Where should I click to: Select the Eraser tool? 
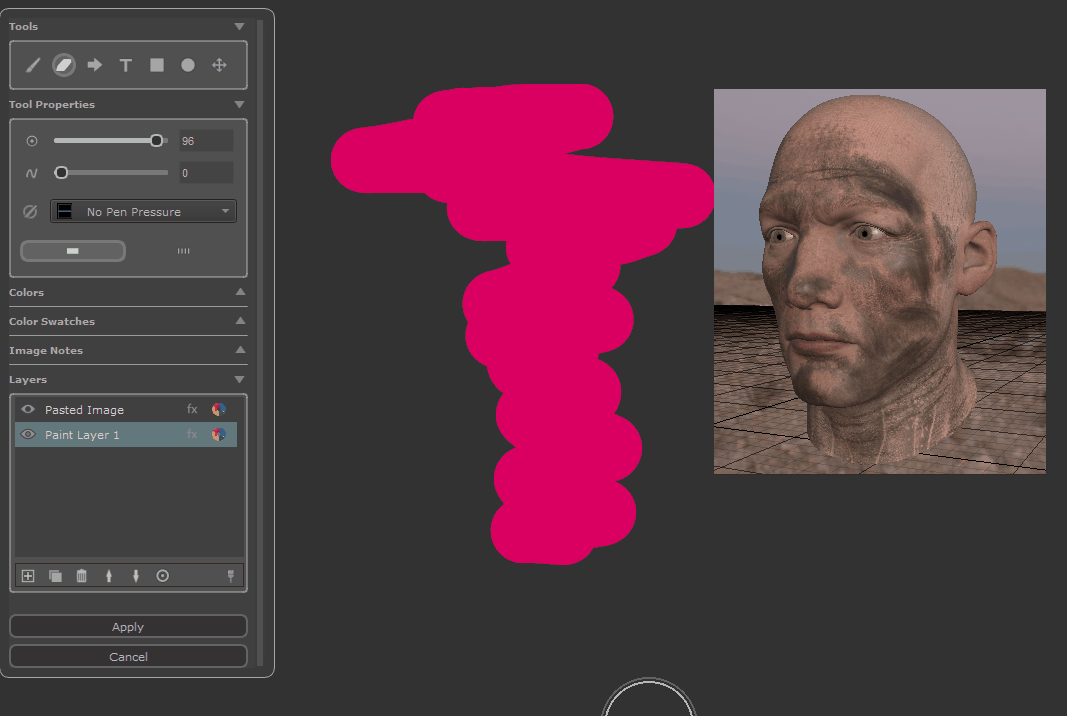coord(64,65)
